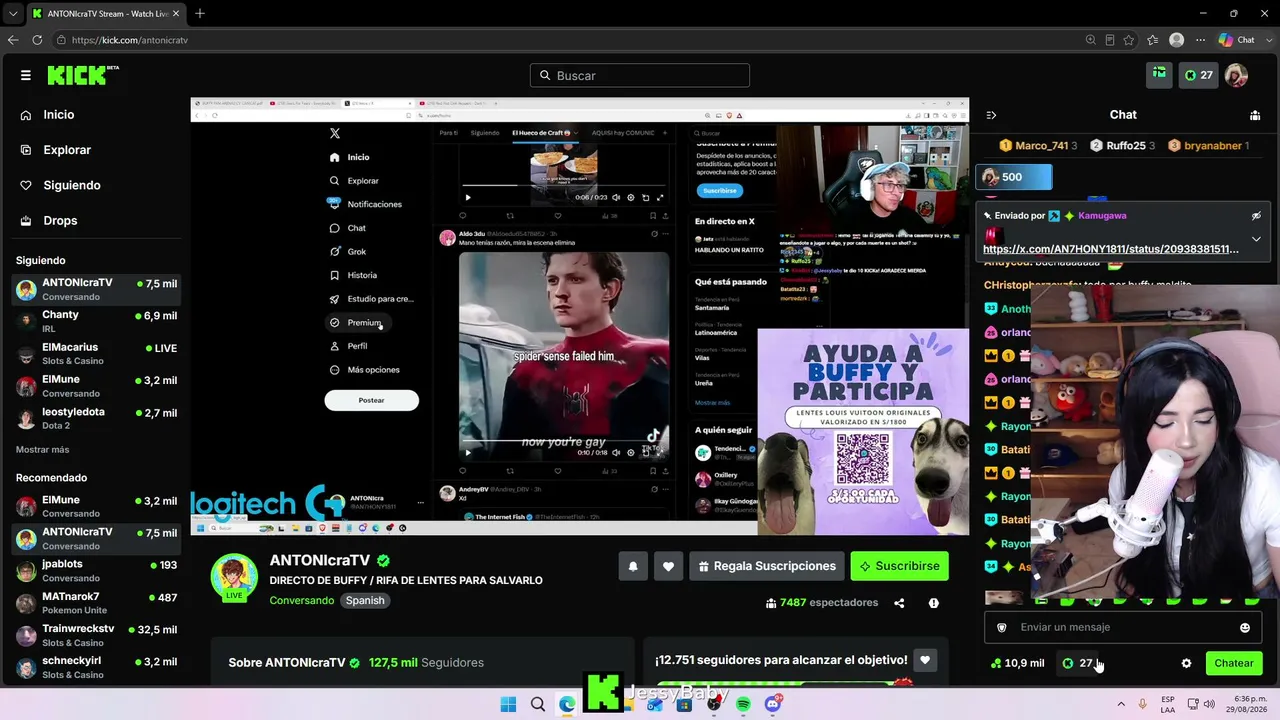Open chat settings gear icon

(x=1186, y=663)
